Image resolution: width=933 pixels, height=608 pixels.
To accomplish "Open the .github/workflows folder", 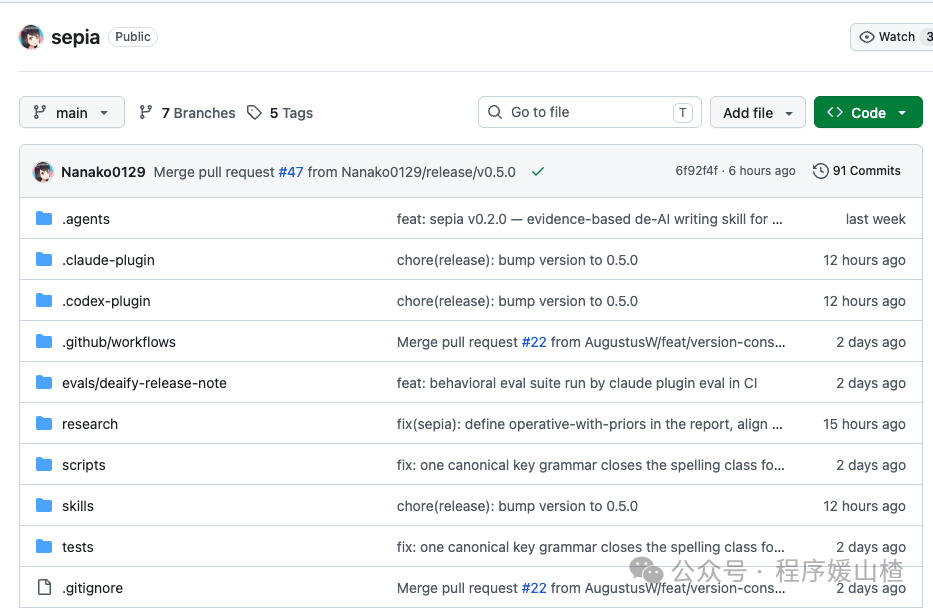I will pyautogui.click(x=119, y=342).
